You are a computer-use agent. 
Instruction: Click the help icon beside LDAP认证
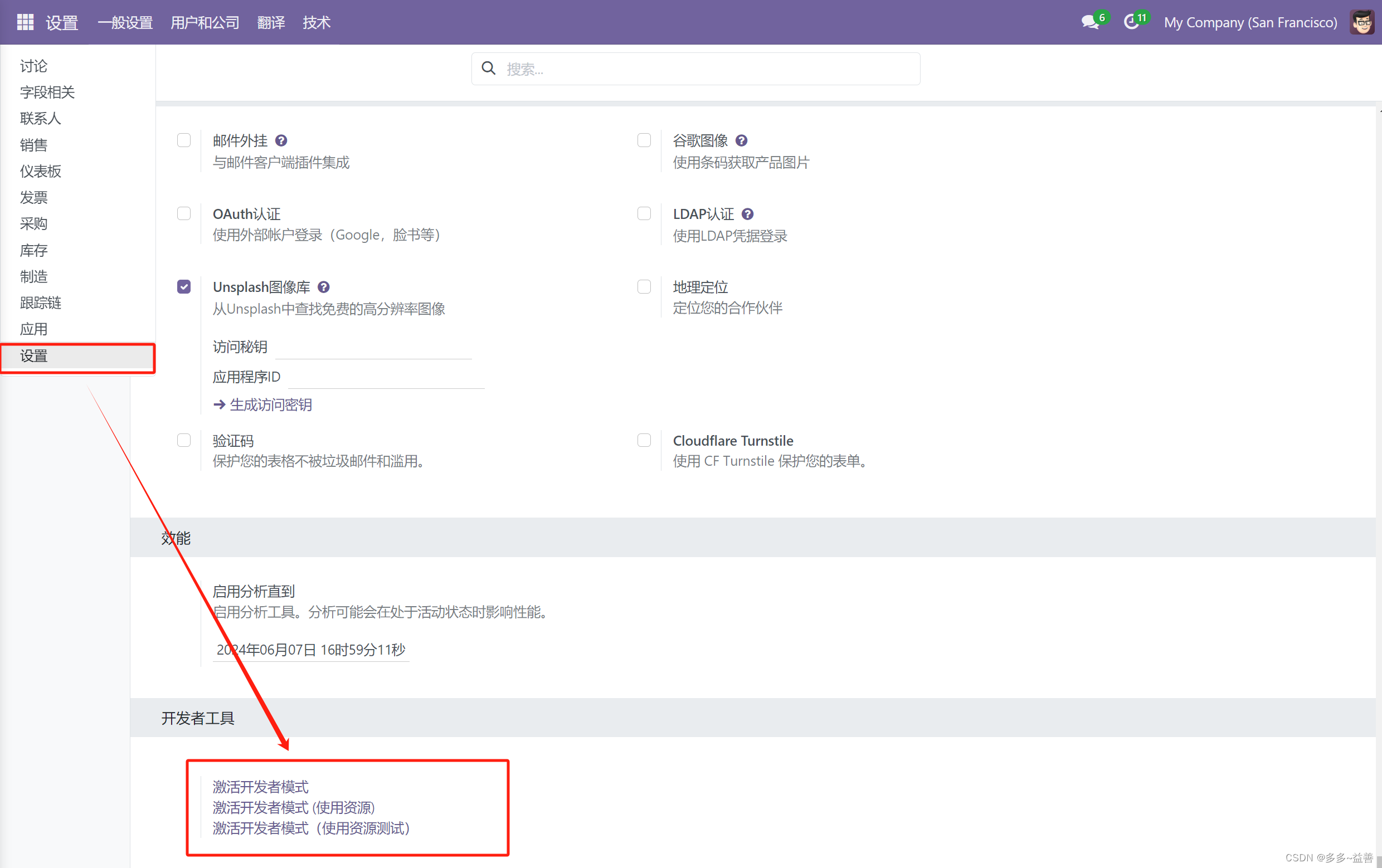click(x=747, y=214)
